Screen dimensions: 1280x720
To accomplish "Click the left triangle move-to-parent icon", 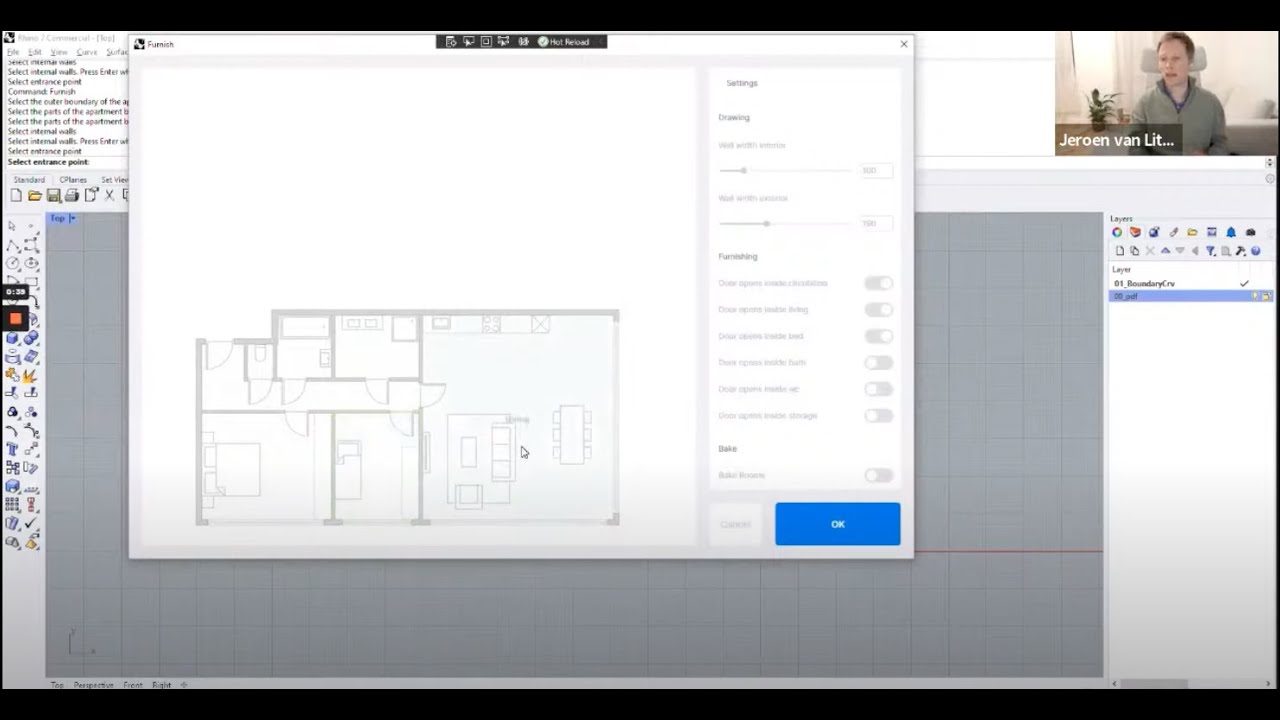I will click(x=1195, y=251).
